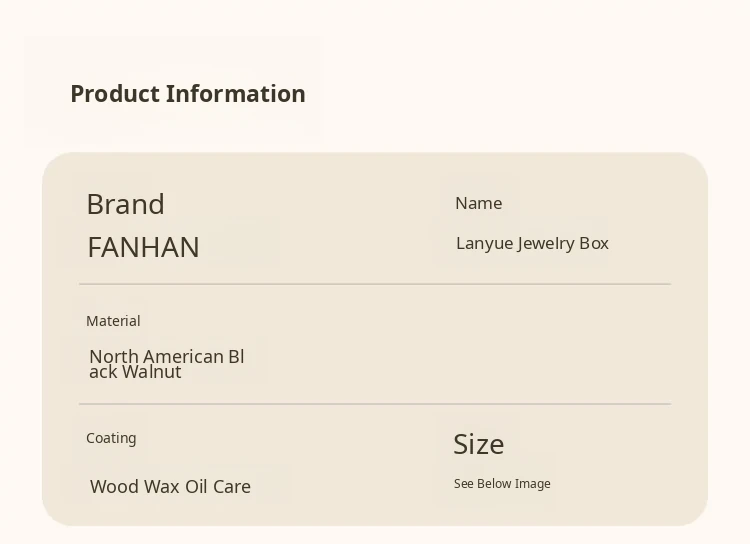Image resolution: width=750 pixels, height=544 pixels.
Task: Click the divider line above the Coating row
Action: click(x=375, y=404)
